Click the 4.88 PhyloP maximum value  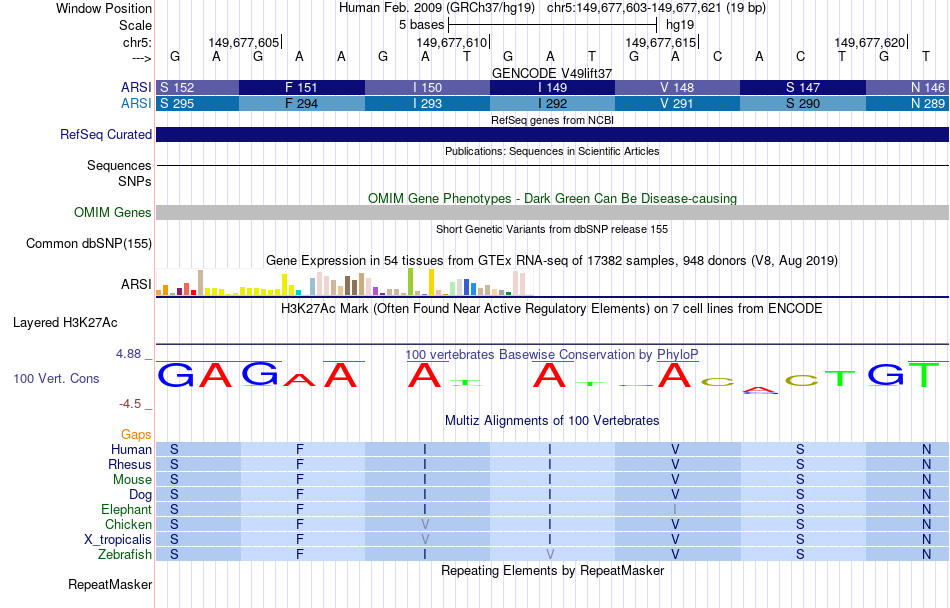128,354
